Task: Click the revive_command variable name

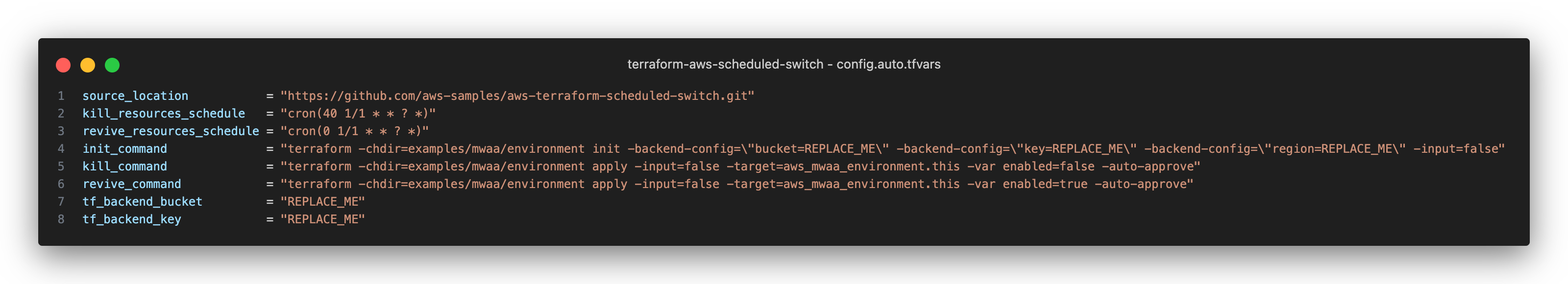Action: [x=131, y=184]
